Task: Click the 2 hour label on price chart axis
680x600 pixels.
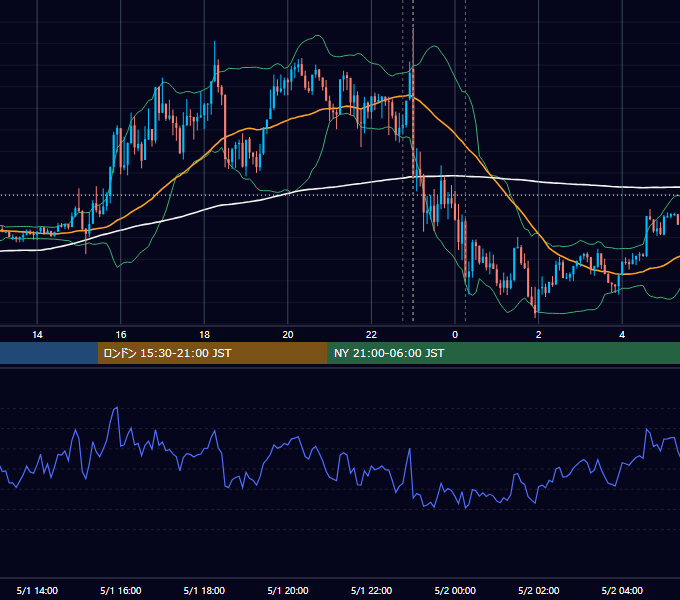Action: [539, 335]
